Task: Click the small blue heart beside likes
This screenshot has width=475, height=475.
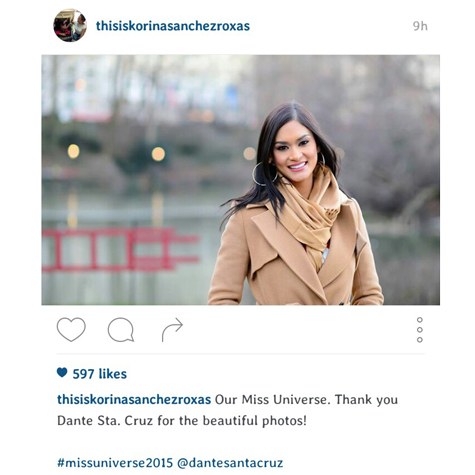Action: click(x=62, y=372)
